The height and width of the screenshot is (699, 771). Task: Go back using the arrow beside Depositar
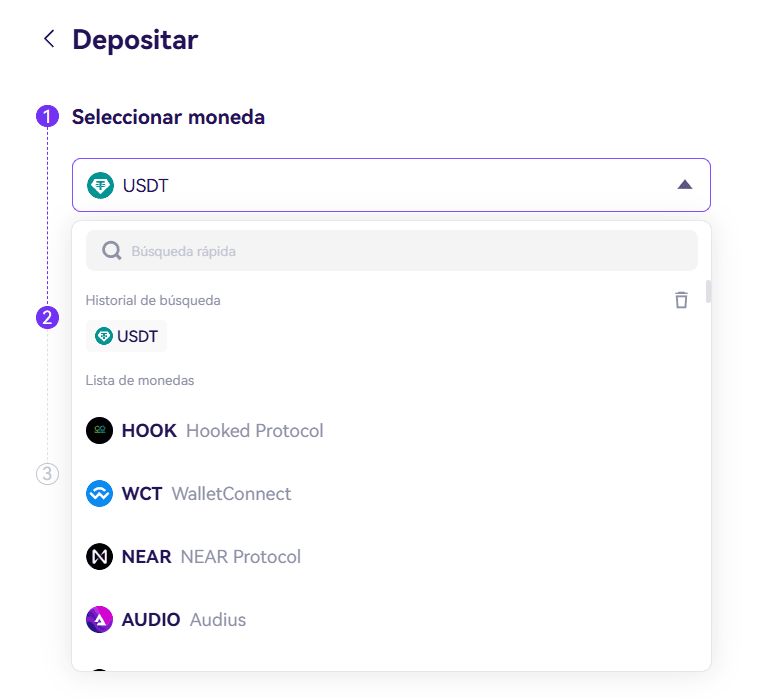pos(49,39)
